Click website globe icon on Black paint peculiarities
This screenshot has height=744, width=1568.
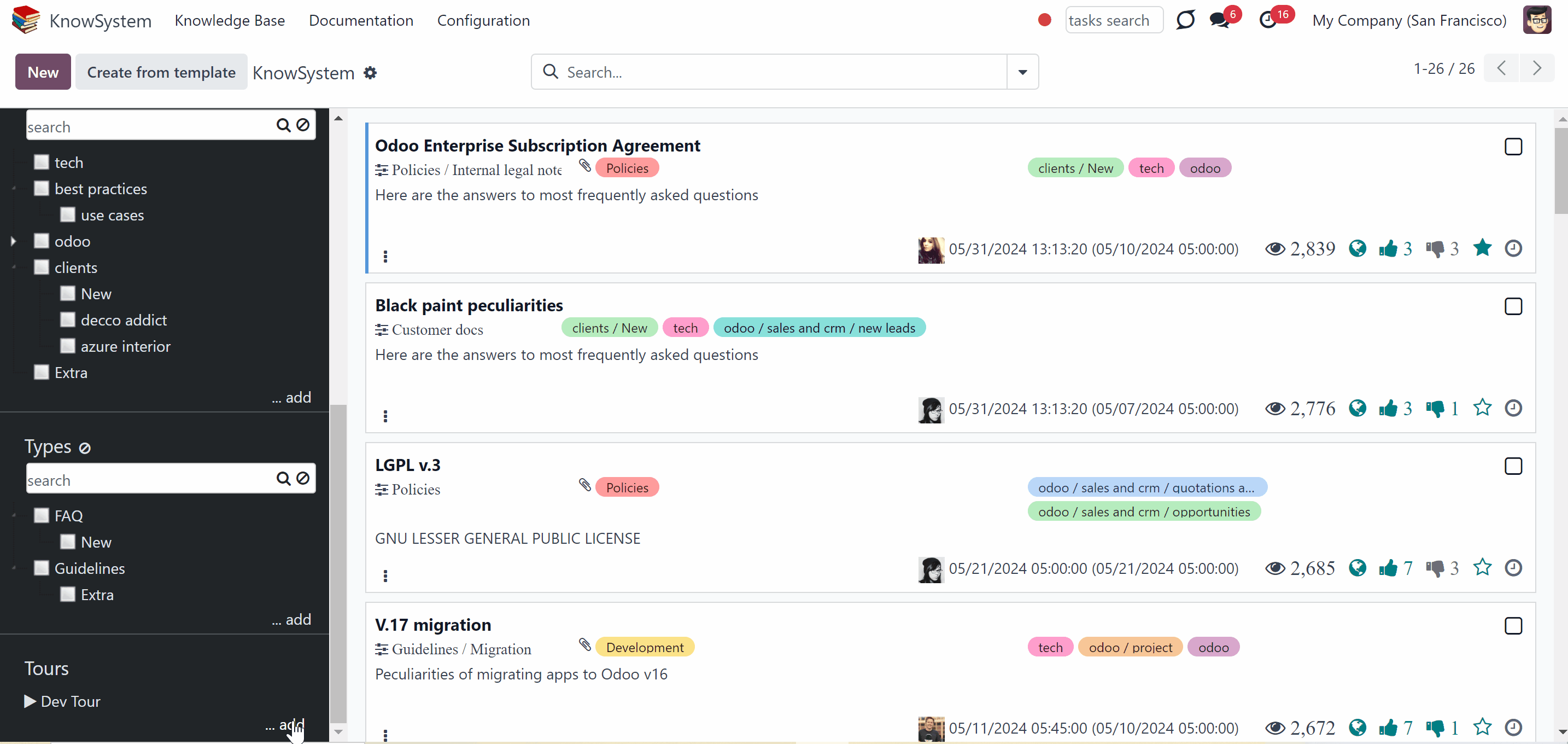pos(1357,408)
